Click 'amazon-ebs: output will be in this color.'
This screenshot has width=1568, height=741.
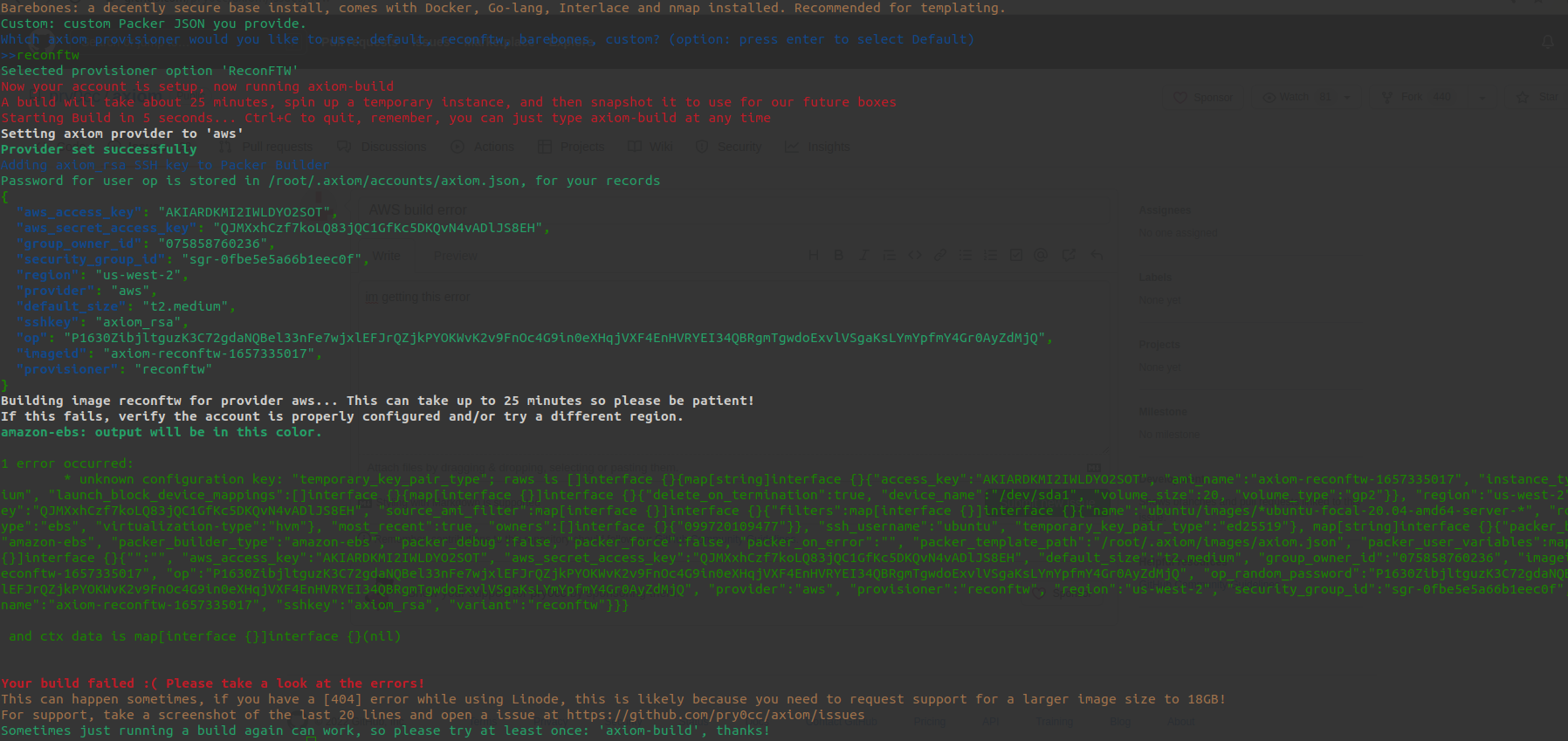click(162, 432)
